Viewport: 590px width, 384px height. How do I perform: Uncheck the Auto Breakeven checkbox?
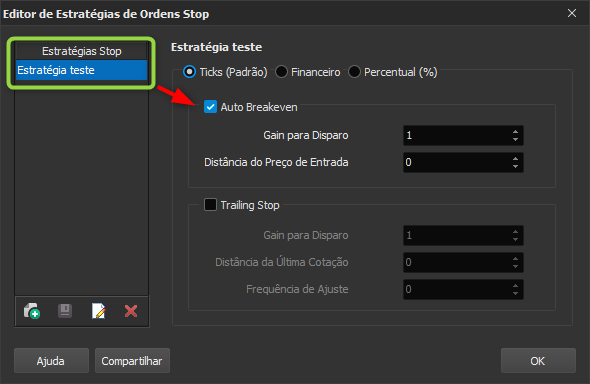[210, 107]
